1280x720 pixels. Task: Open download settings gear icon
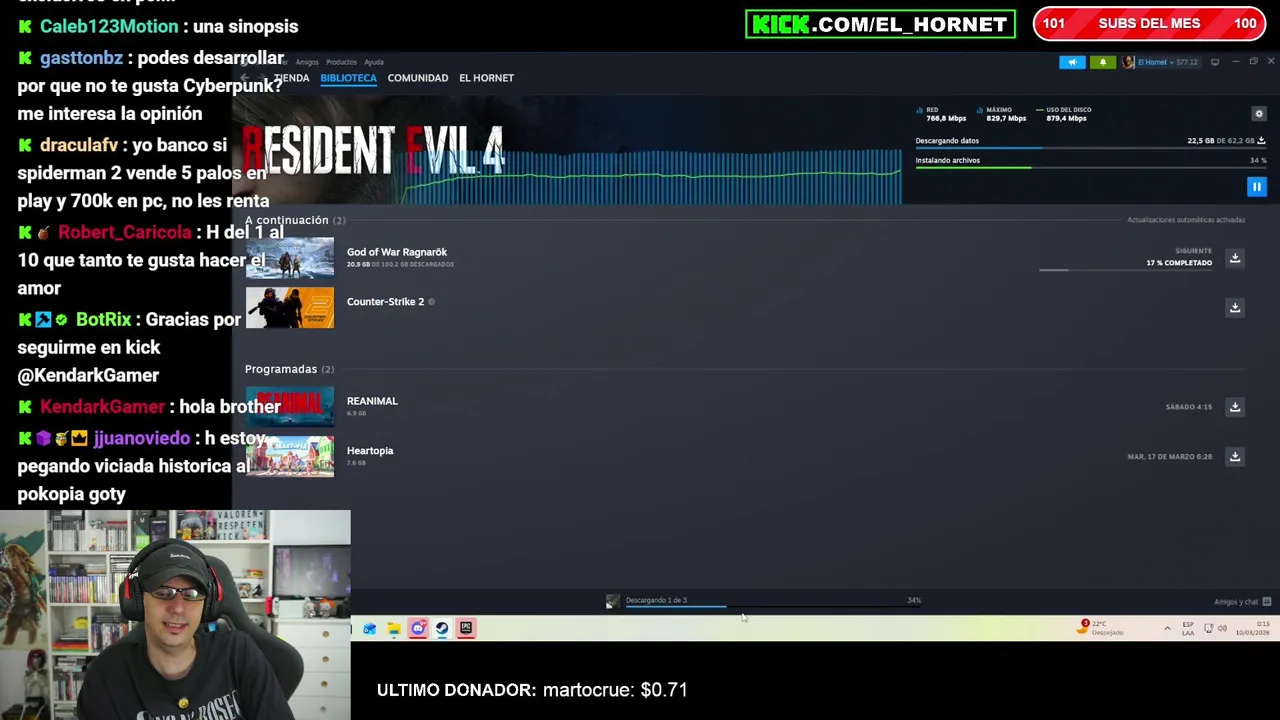coord(1259,114)
